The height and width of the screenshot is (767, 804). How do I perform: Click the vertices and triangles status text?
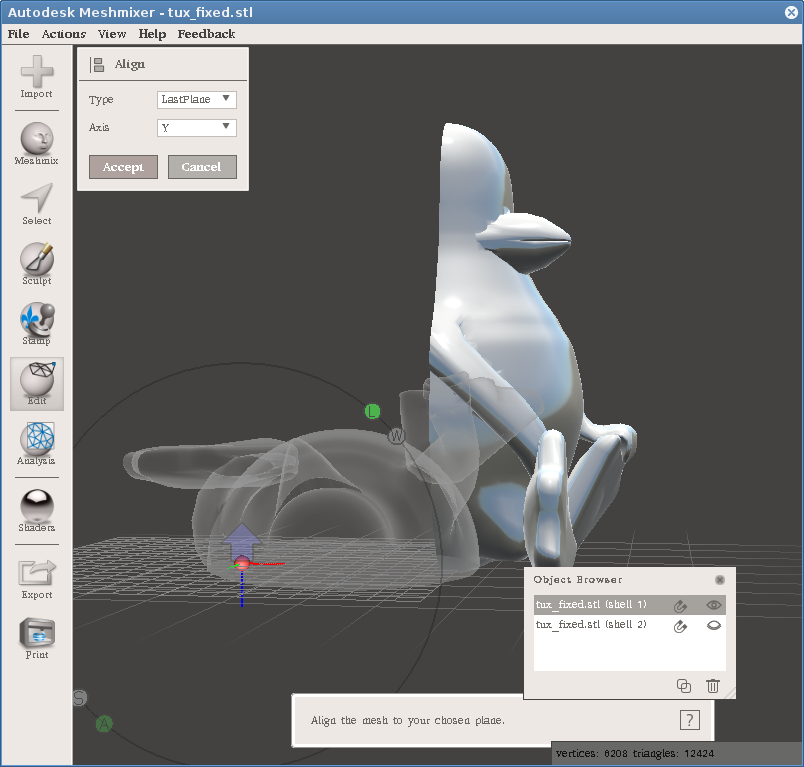pos(635,753)
